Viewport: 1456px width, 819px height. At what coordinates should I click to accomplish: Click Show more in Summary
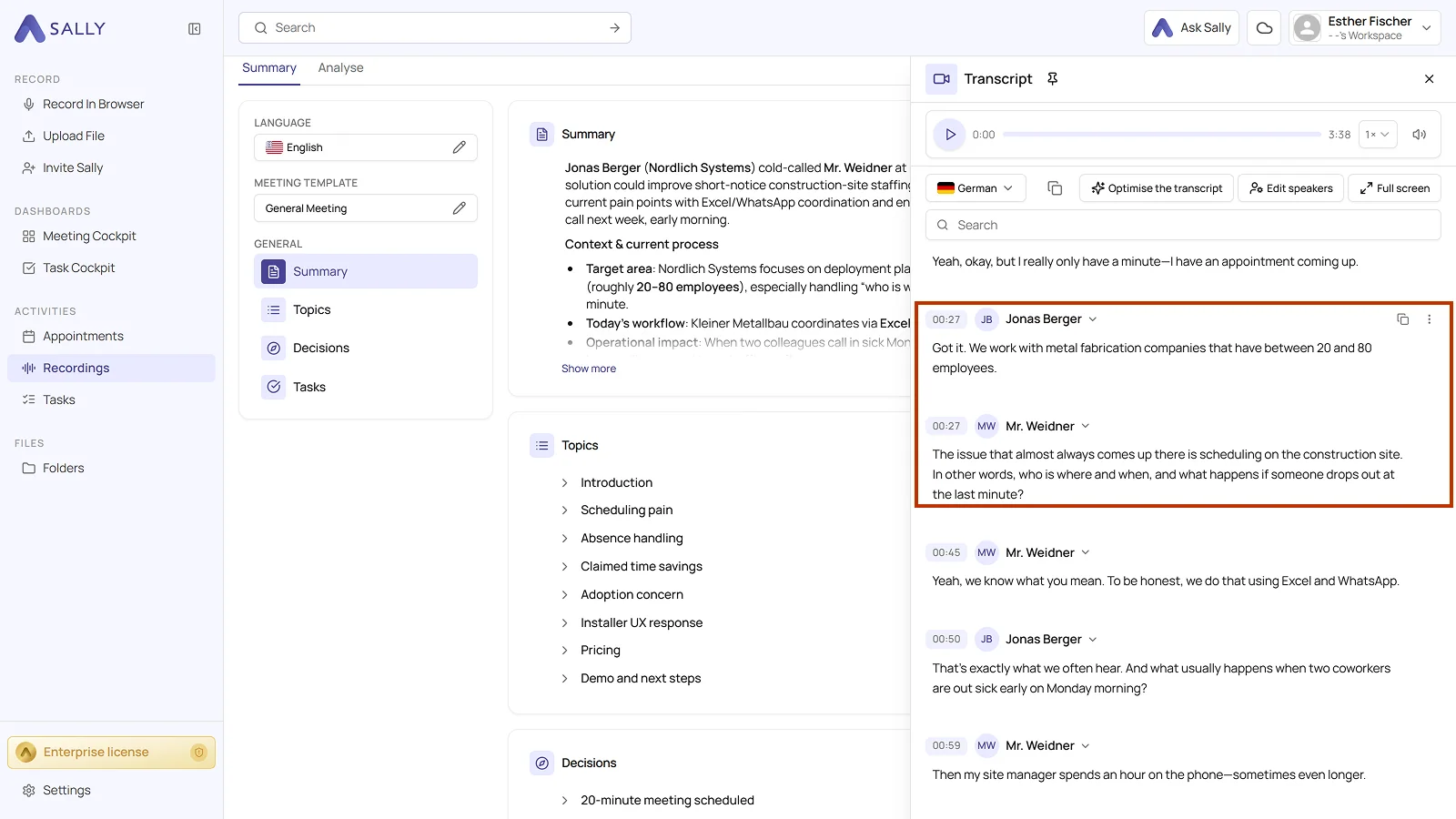pos(589,369)
